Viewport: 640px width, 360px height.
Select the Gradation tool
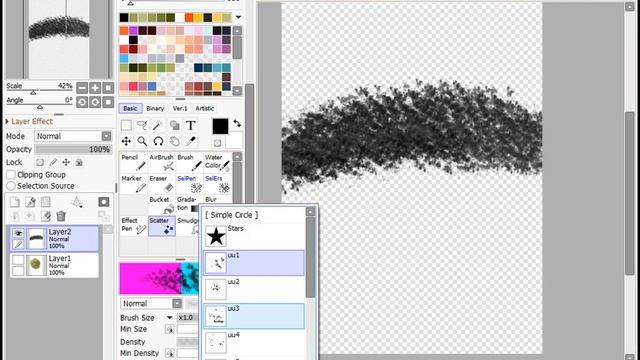pyautogui.click(x=188, y=204)
